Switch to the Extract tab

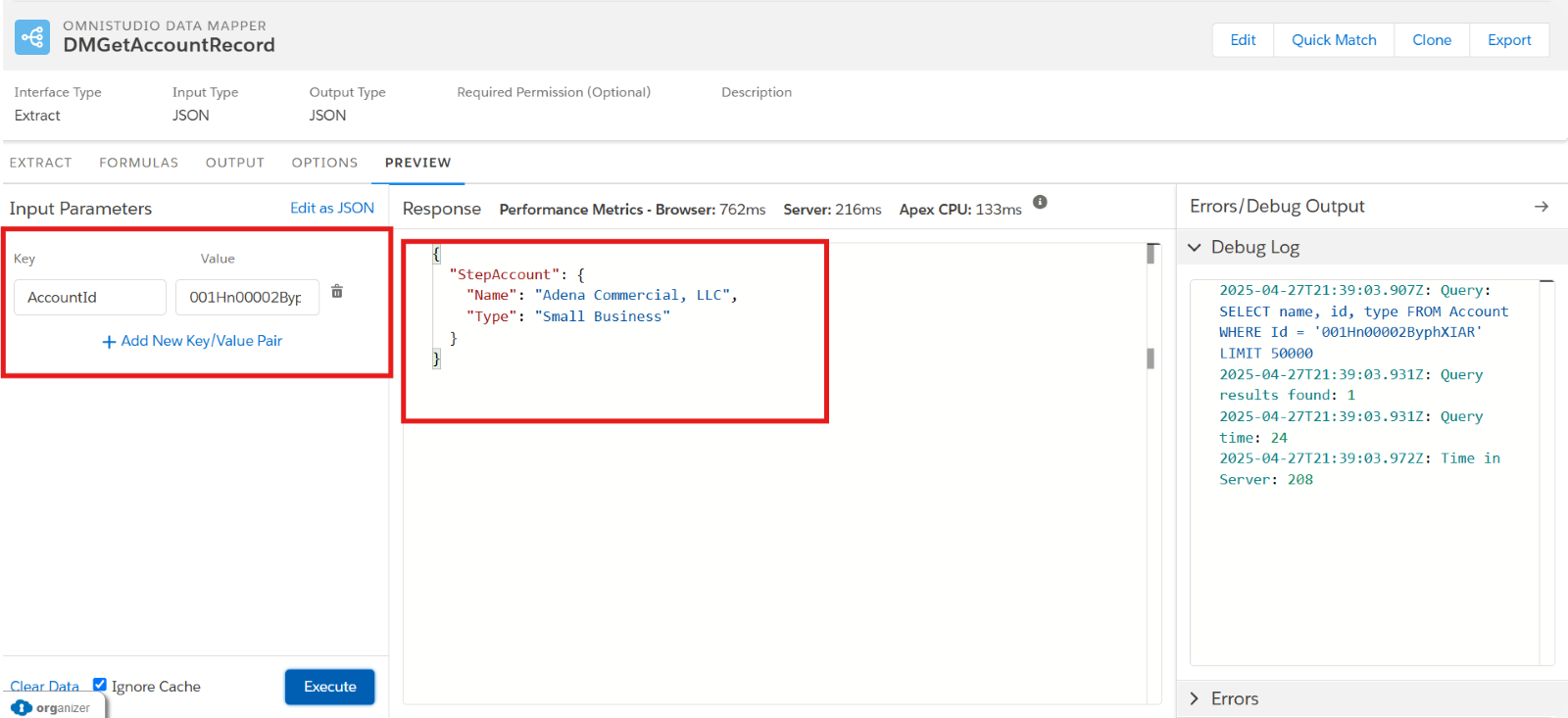click(x=41, y=163)
